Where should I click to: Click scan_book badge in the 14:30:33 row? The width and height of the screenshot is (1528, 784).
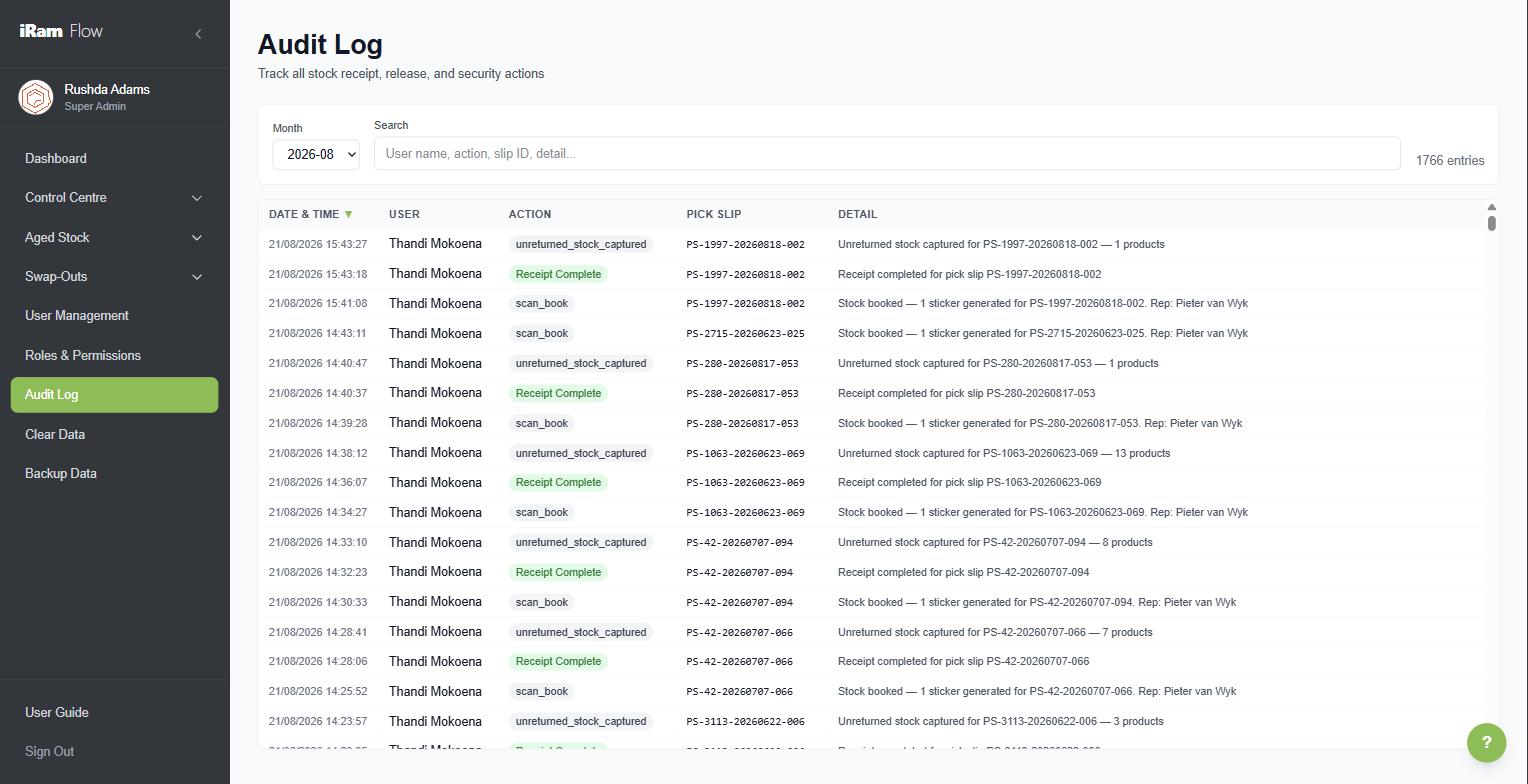[541, 602]
